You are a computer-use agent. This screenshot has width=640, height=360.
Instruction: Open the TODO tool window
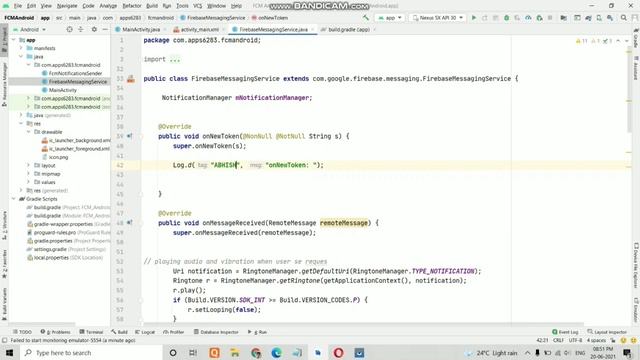22,332
